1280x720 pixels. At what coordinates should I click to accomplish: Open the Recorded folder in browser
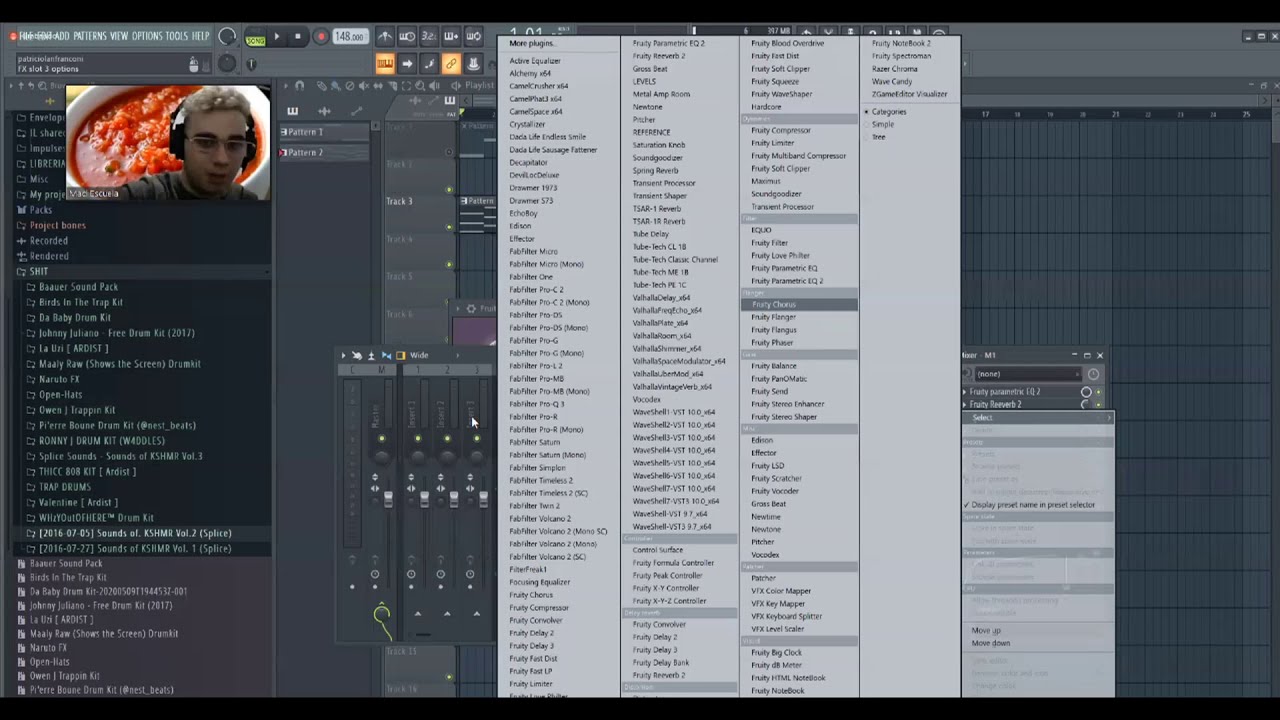pyautogui.click(x=49, y=241)
